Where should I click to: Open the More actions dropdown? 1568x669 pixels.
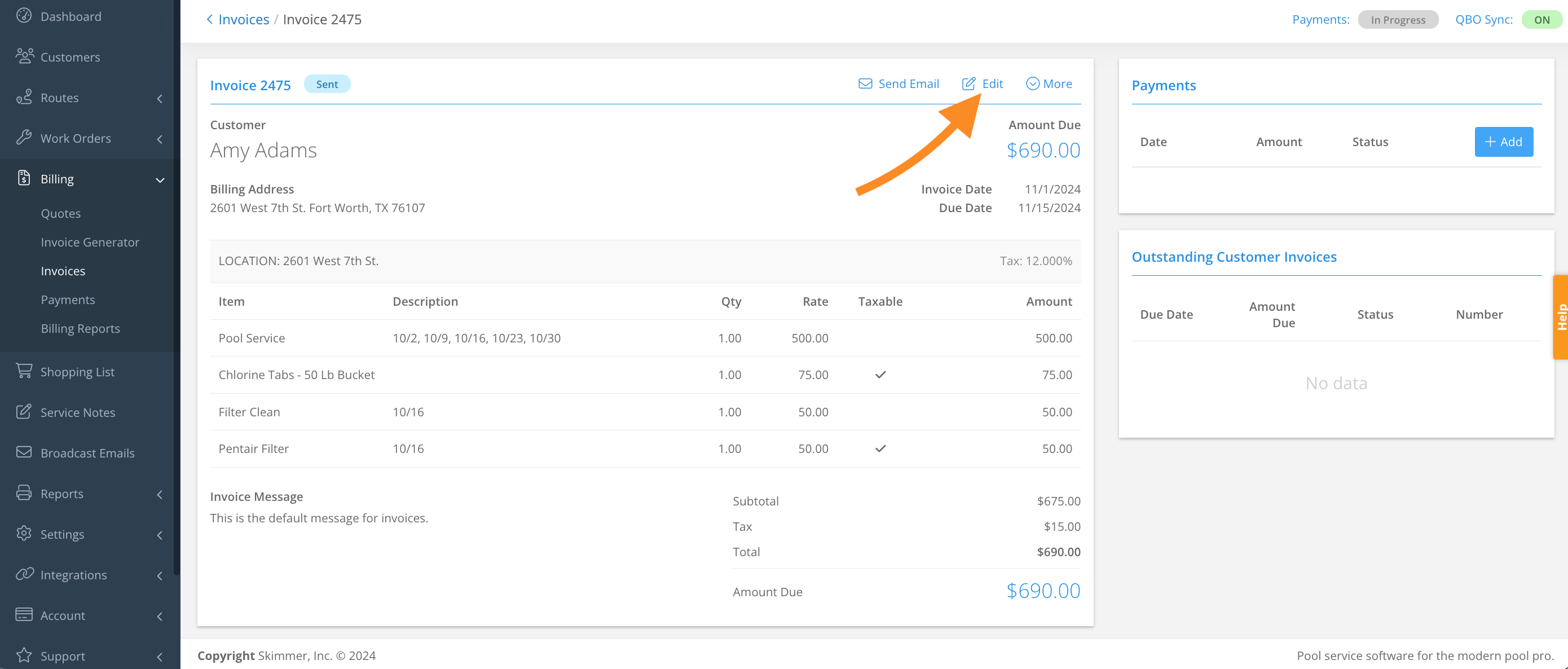click(x=1049, y=84)
